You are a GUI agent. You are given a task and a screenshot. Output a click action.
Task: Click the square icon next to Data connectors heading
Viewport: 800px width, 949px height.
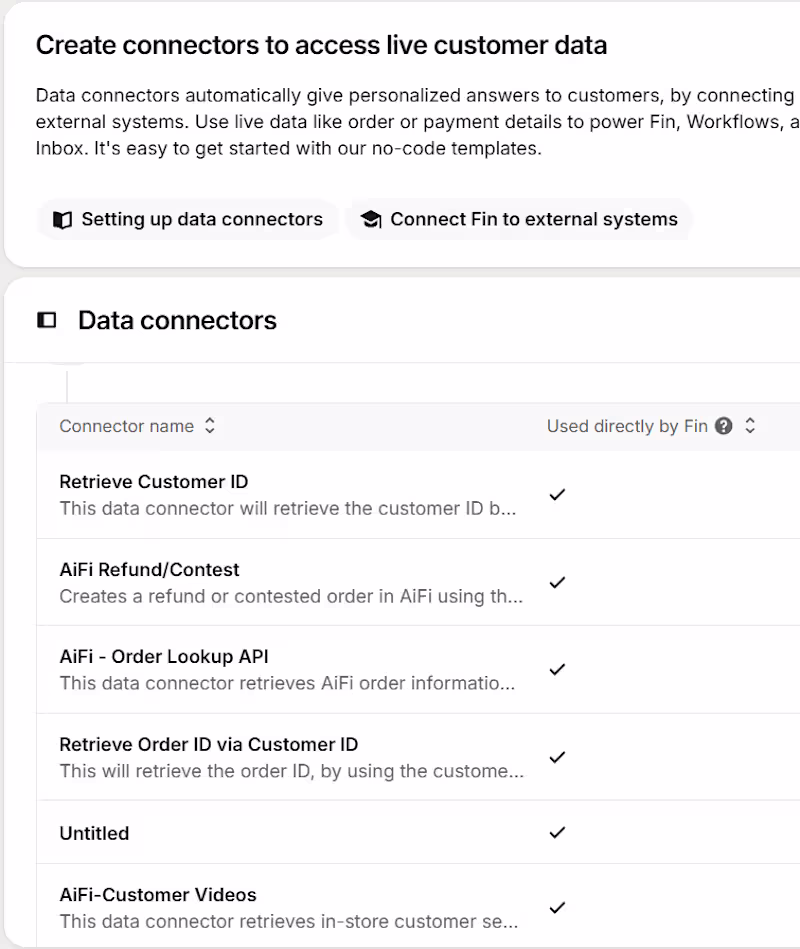pos(46,319)
